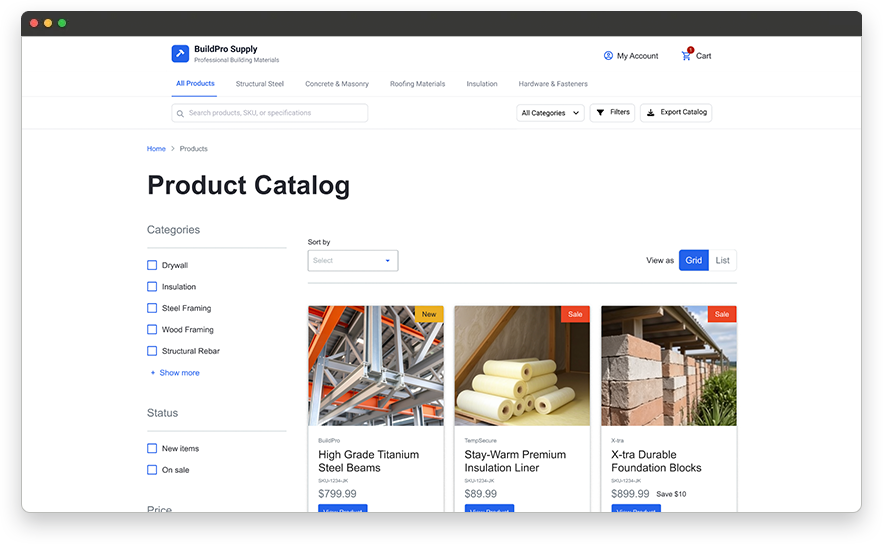The image size is (883, 544).
Task: Enable the Steel Framing filter checkbox
Action: [x=152, y=308]
